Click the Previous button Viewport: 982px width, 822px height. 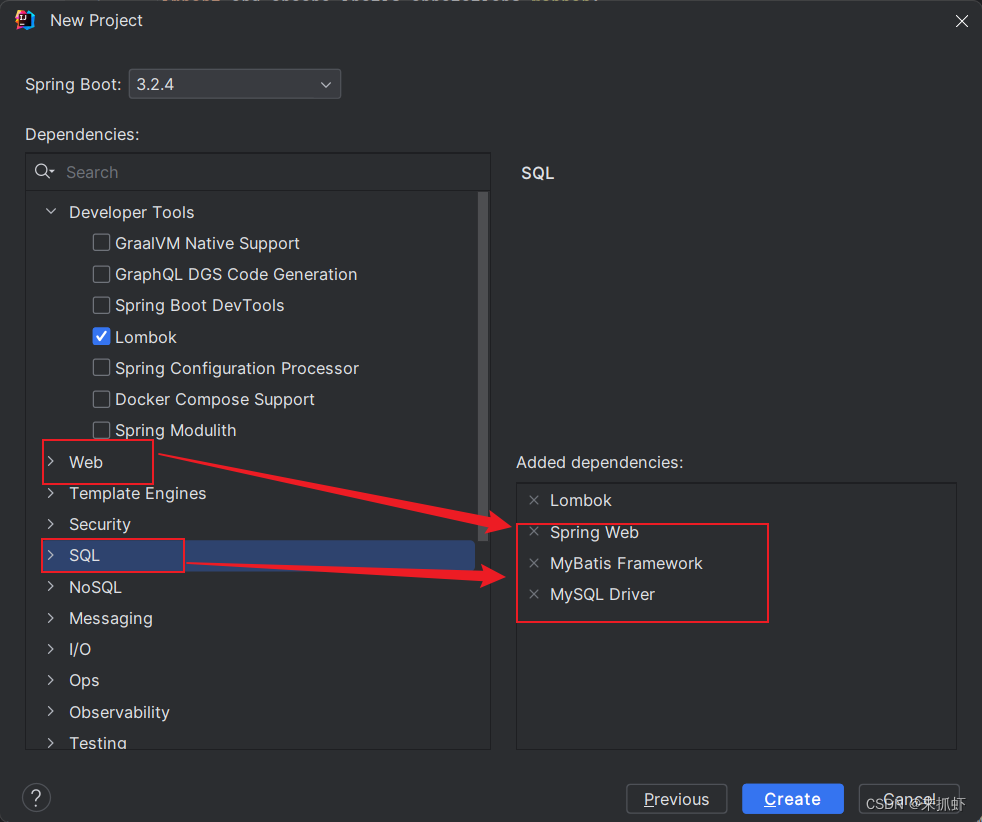(x=676, y=799)
